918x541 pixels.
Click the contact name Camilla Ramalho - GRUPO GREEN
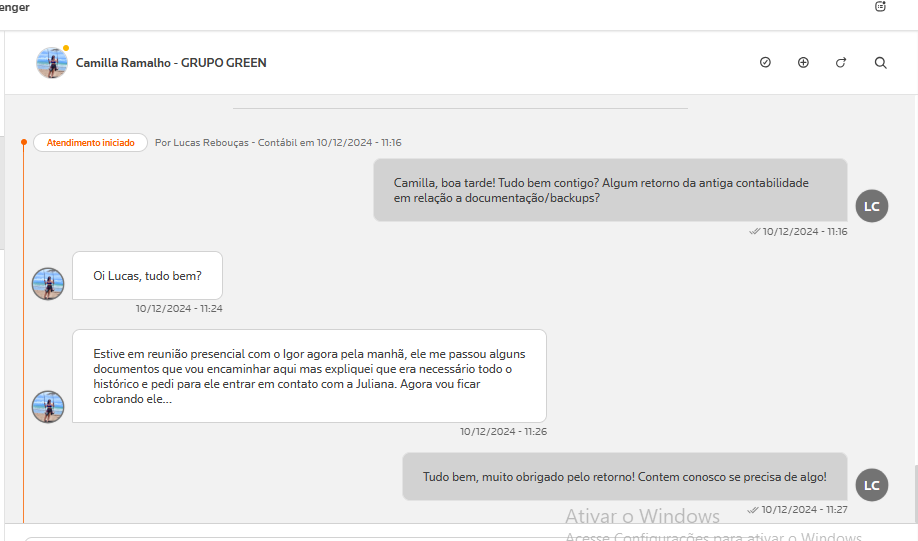coord(171,63)
